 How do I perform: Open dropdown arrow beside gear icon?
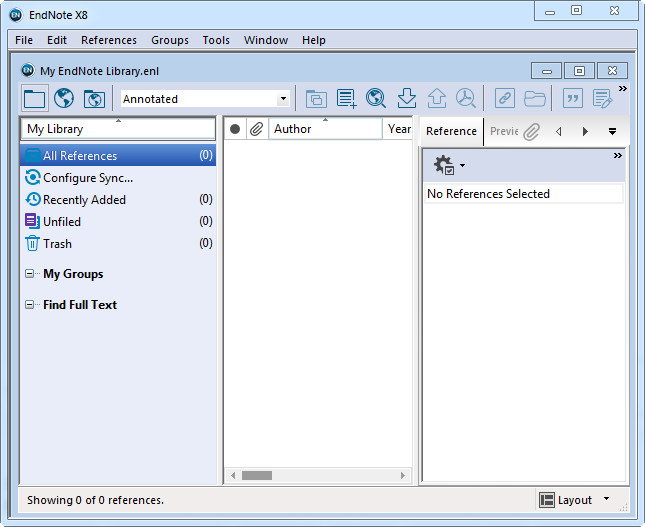462,165
